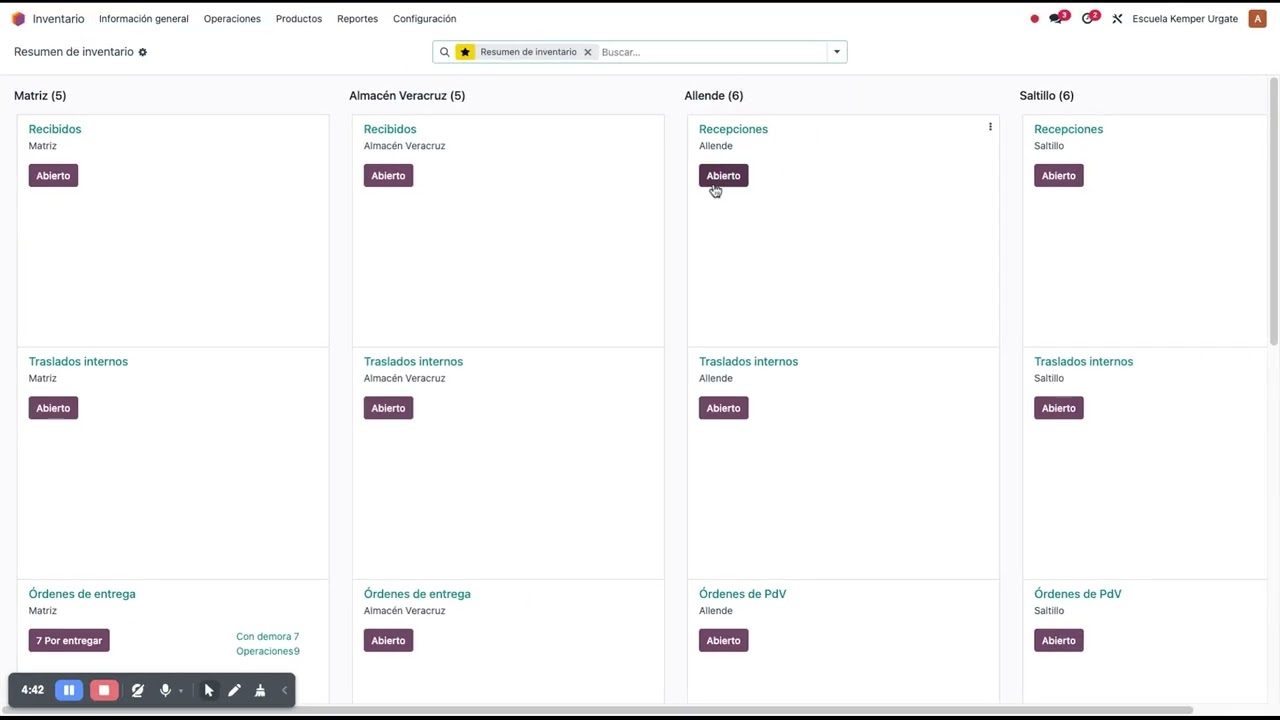Open the Configuración menu

coord(424,19)
